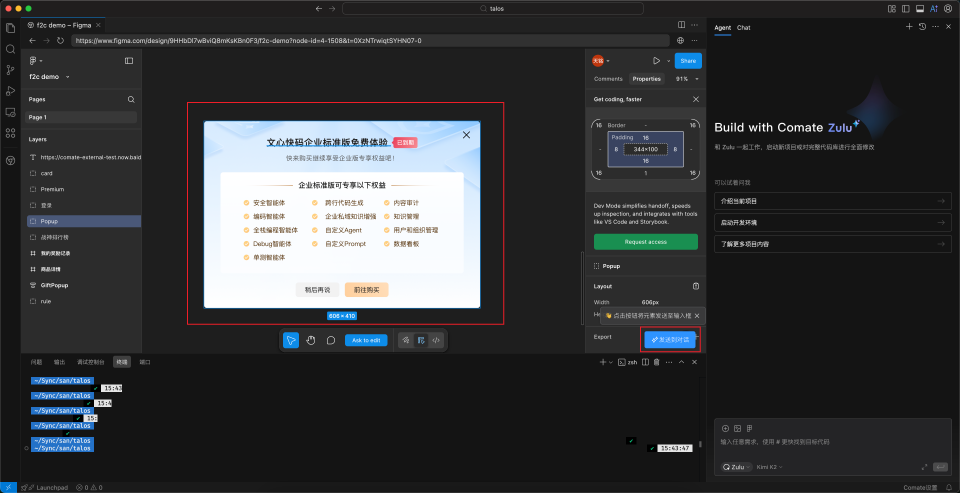Open the Search view in activity bar
The height and width of the screenshot is (493, 960).
click(x=10, y=48)
